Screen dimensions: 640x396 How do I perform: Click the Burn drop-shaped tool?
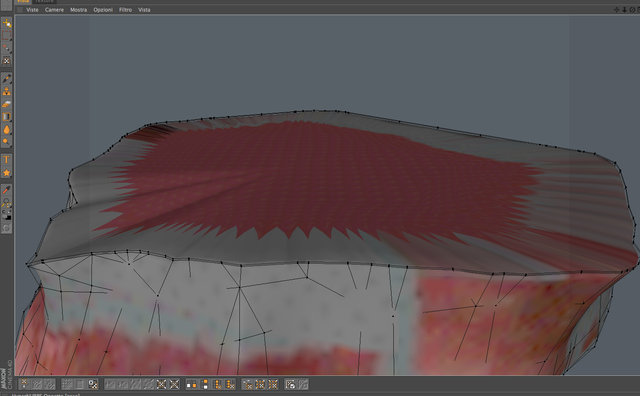(x=6, y=130)
